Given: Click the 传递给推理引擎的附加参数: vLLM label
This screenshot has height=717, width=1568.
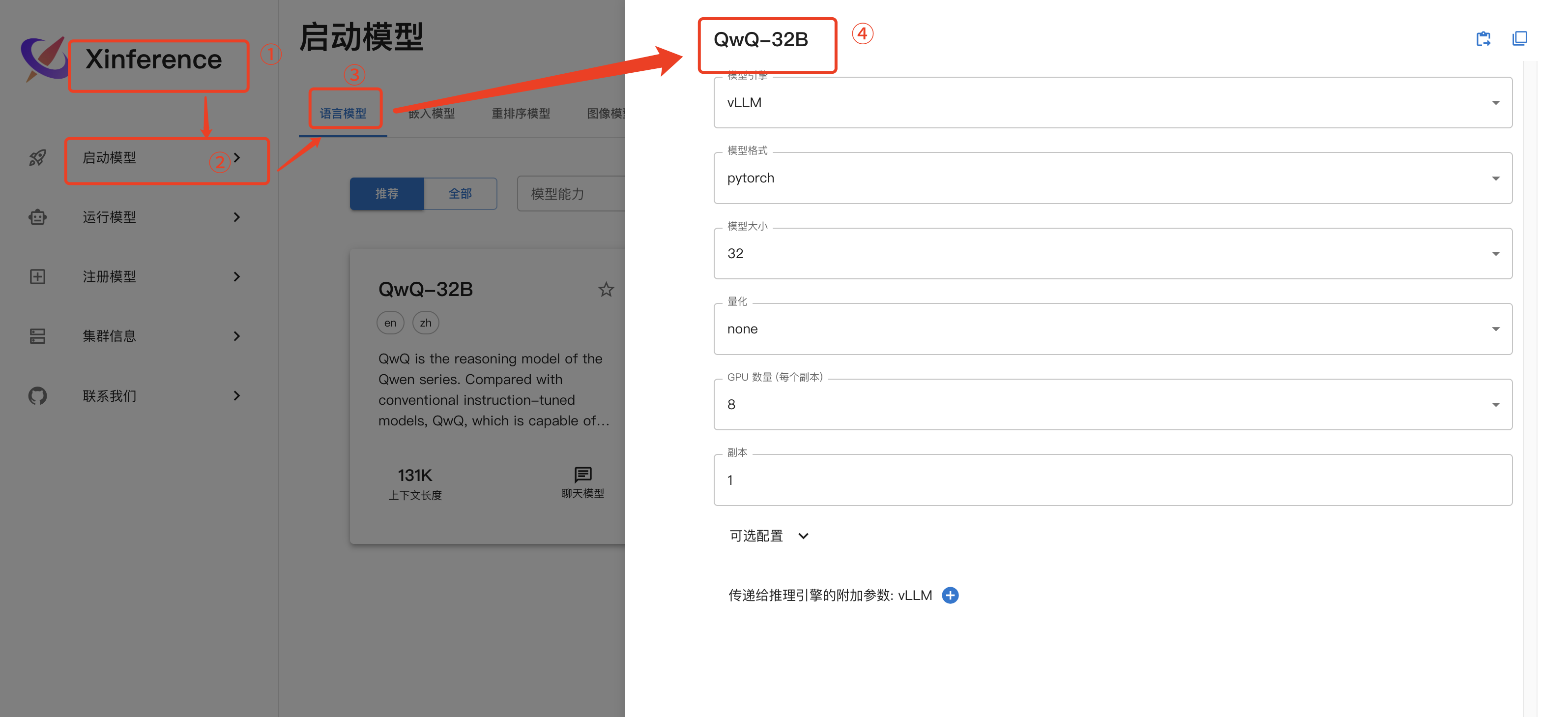Looking at the screenshot, I should click(830, 595).
